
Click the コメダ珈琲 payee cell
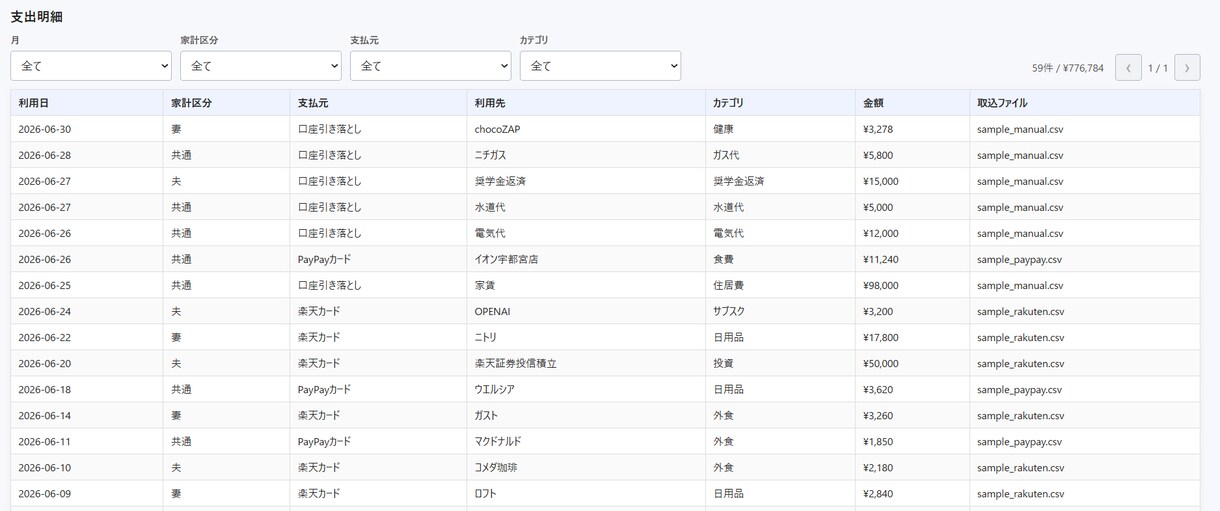click(x=585, y=467)
